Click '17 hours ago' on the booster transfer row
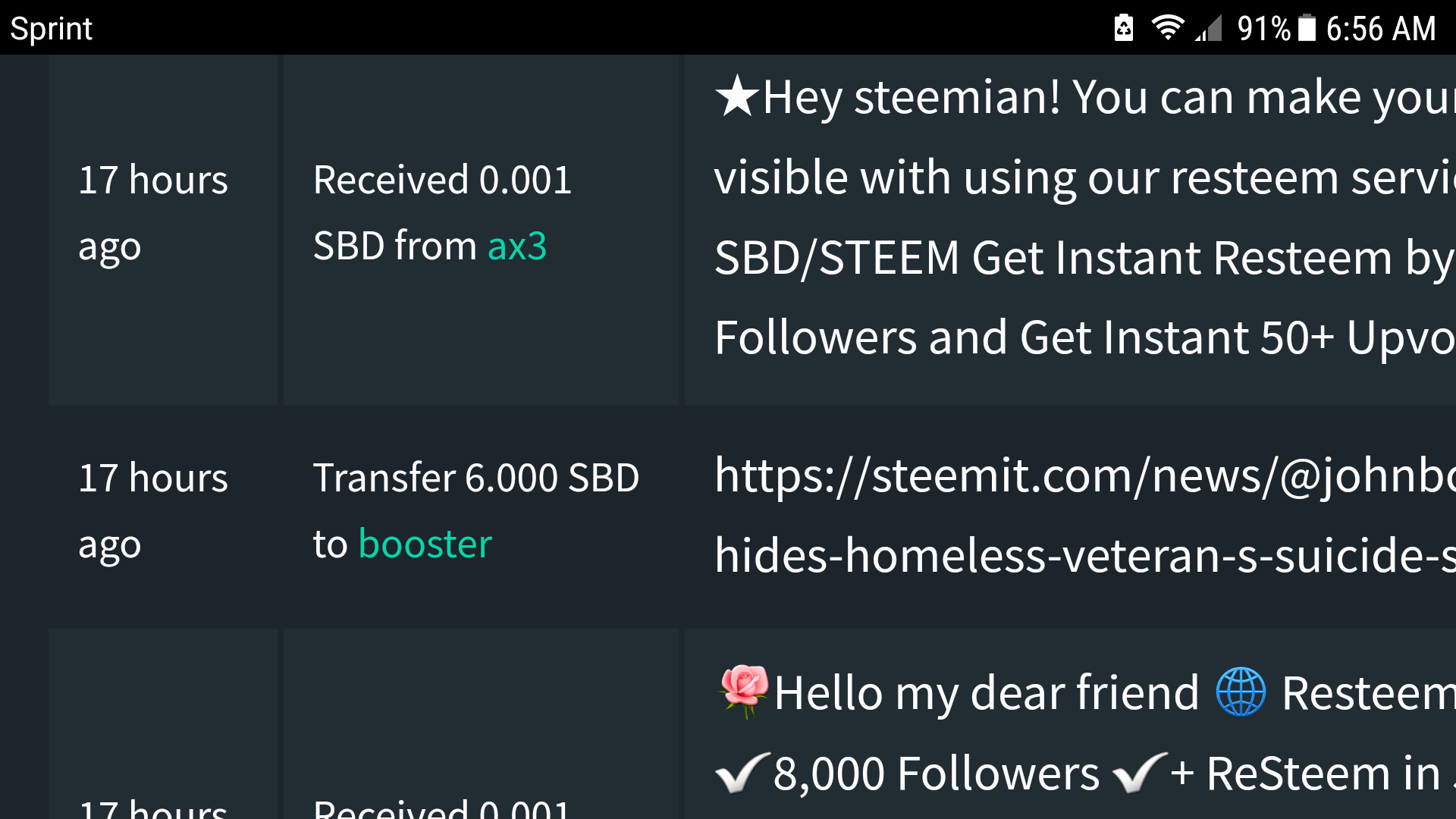Image resolution: width=1456 pixels, height=819 pixels. point(152,510)
